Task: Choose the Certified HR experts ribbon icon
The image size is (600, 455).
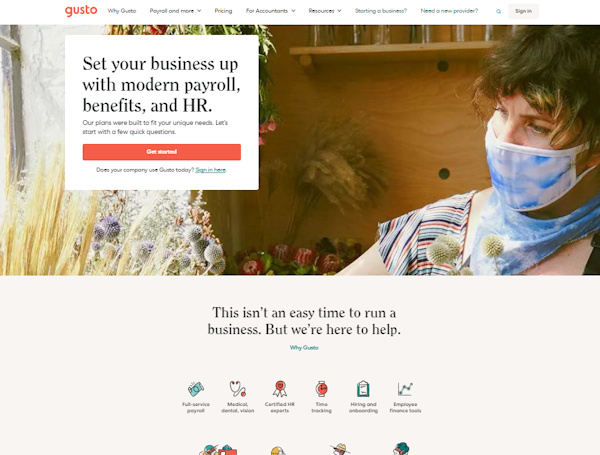Action: 280,389
